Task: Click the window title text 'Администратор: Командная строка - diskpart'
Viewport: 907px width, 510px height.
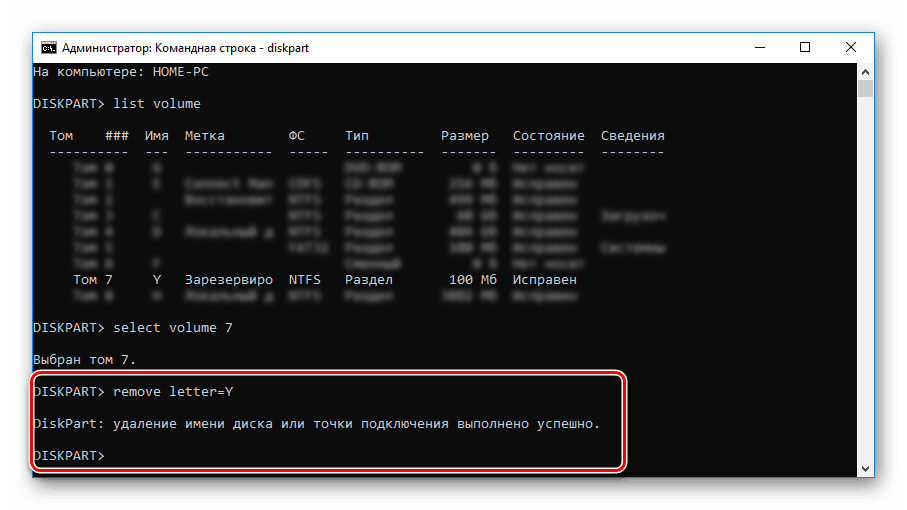Action: 185,48
